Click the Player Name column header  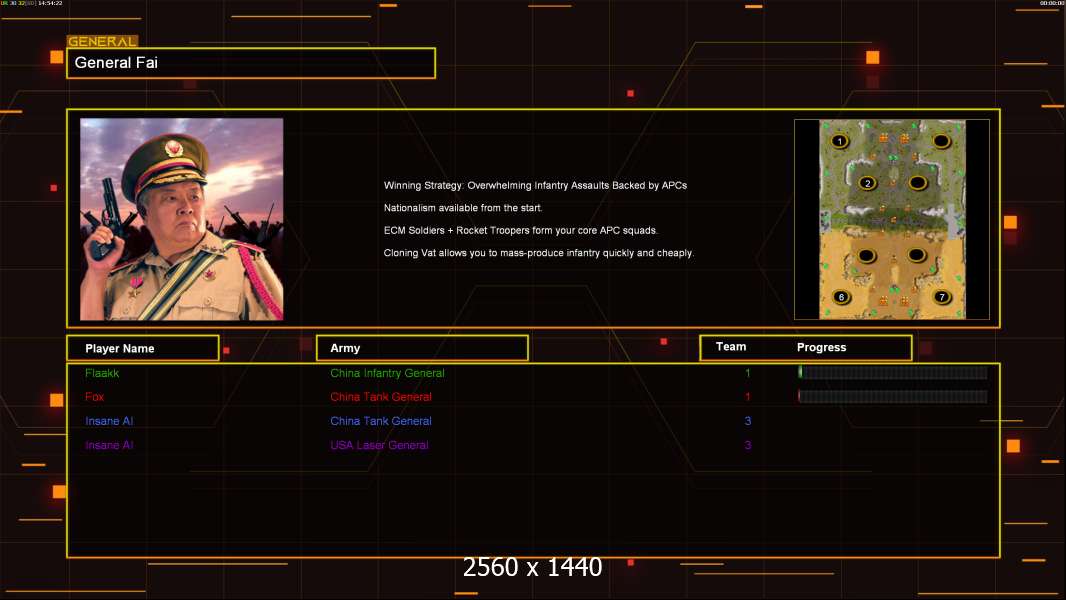click(x=143, y=348)
